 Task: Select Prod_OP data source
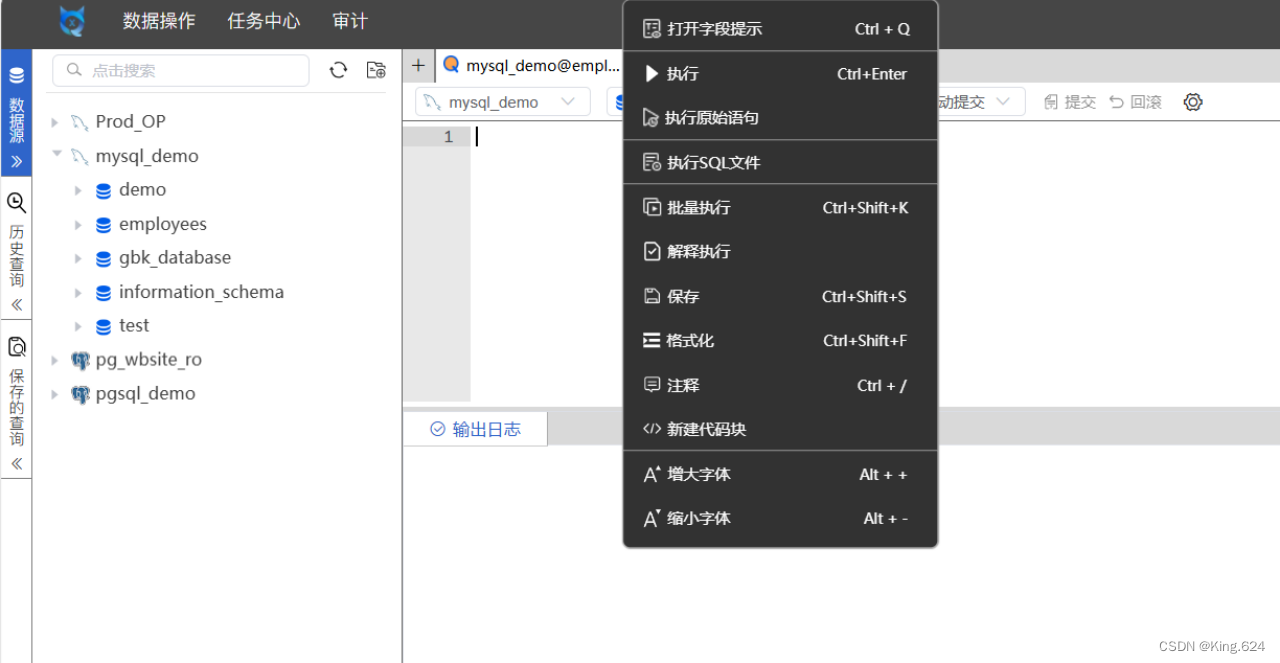coord(131,122)
